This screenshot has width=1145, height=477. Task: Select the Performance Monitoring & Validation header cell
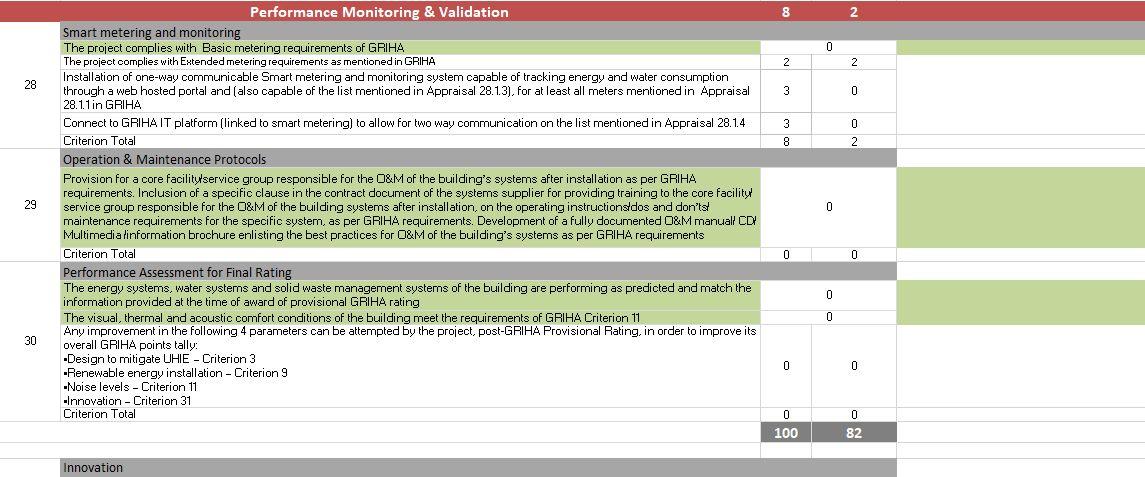tap(380, 12)
